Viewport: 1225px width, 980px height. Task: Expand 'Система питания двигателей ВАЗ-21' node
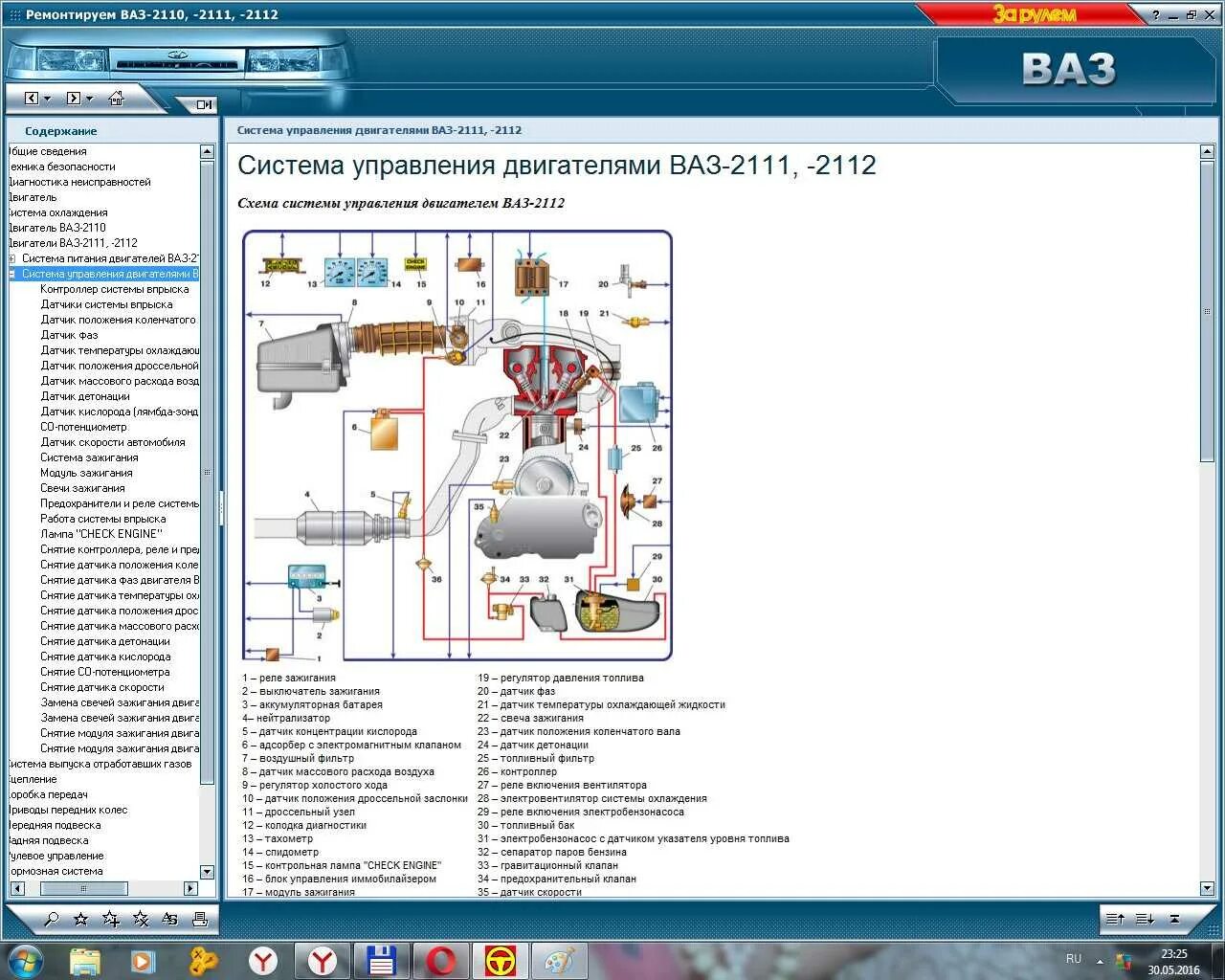[11, 258]
